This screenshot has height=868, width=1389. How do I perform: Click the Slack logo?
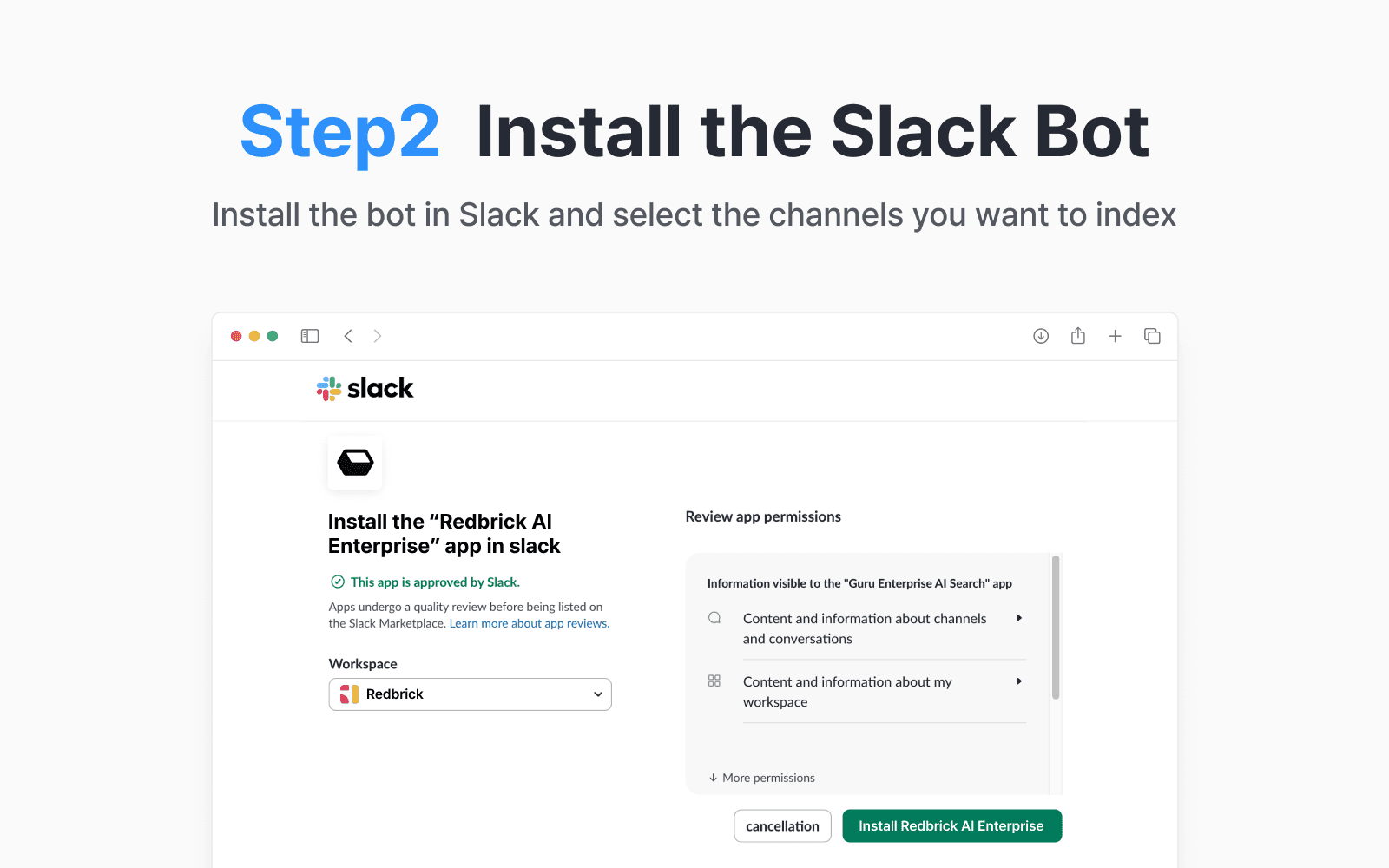[364, 388]
